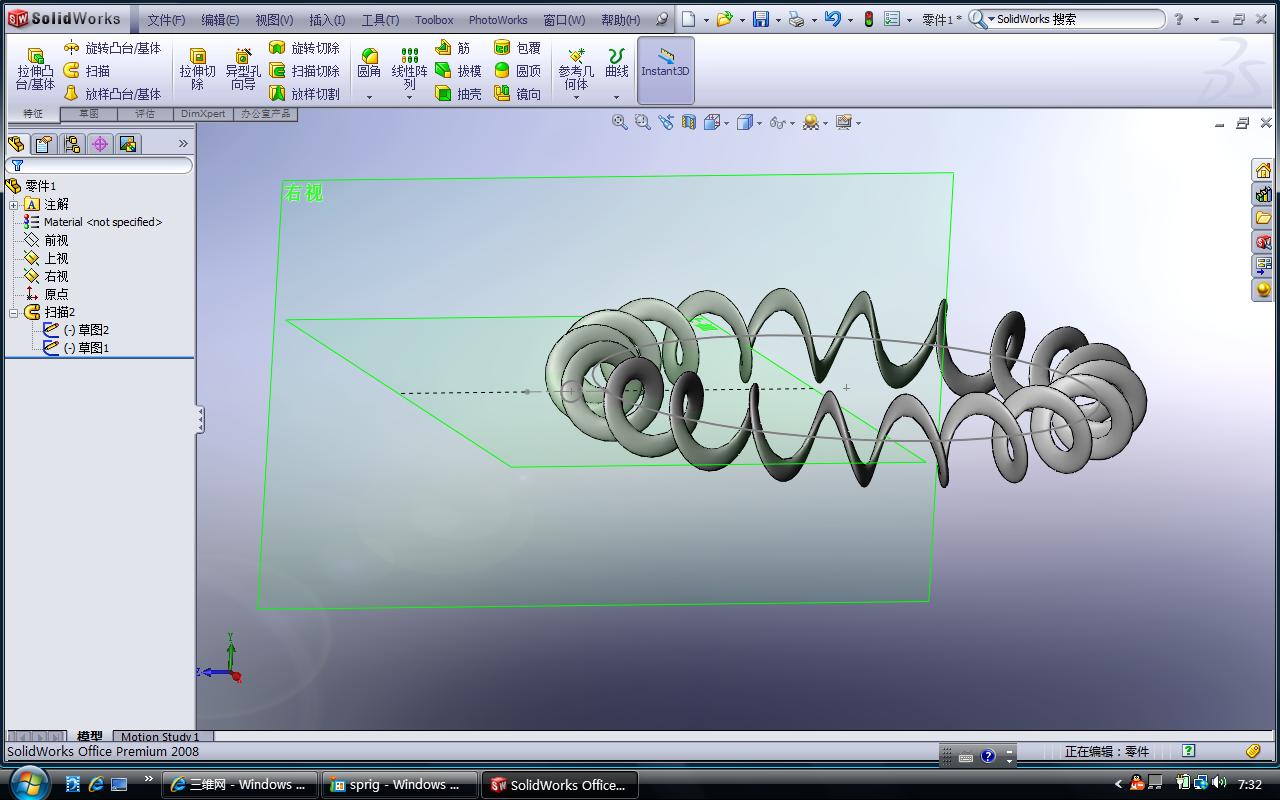Select the 拉伸切除 extrude cut tool
Screen dimensions: 1280x800
coord(197,69)
